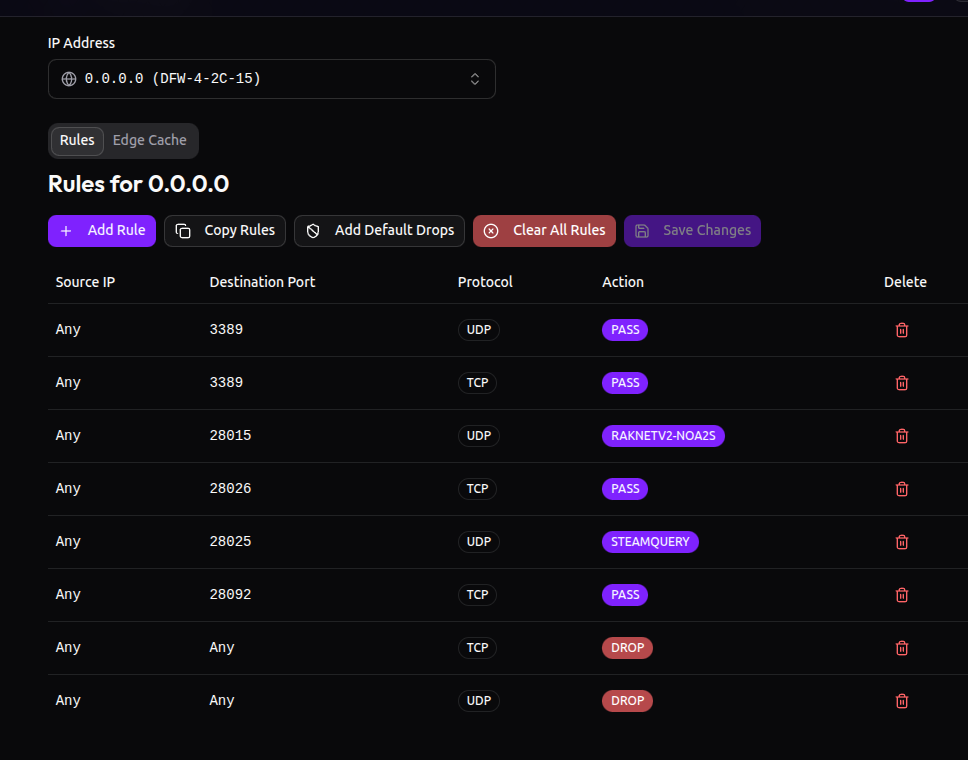Toggle the UDP protocol badge for port 3389

(x=478, y=329)
